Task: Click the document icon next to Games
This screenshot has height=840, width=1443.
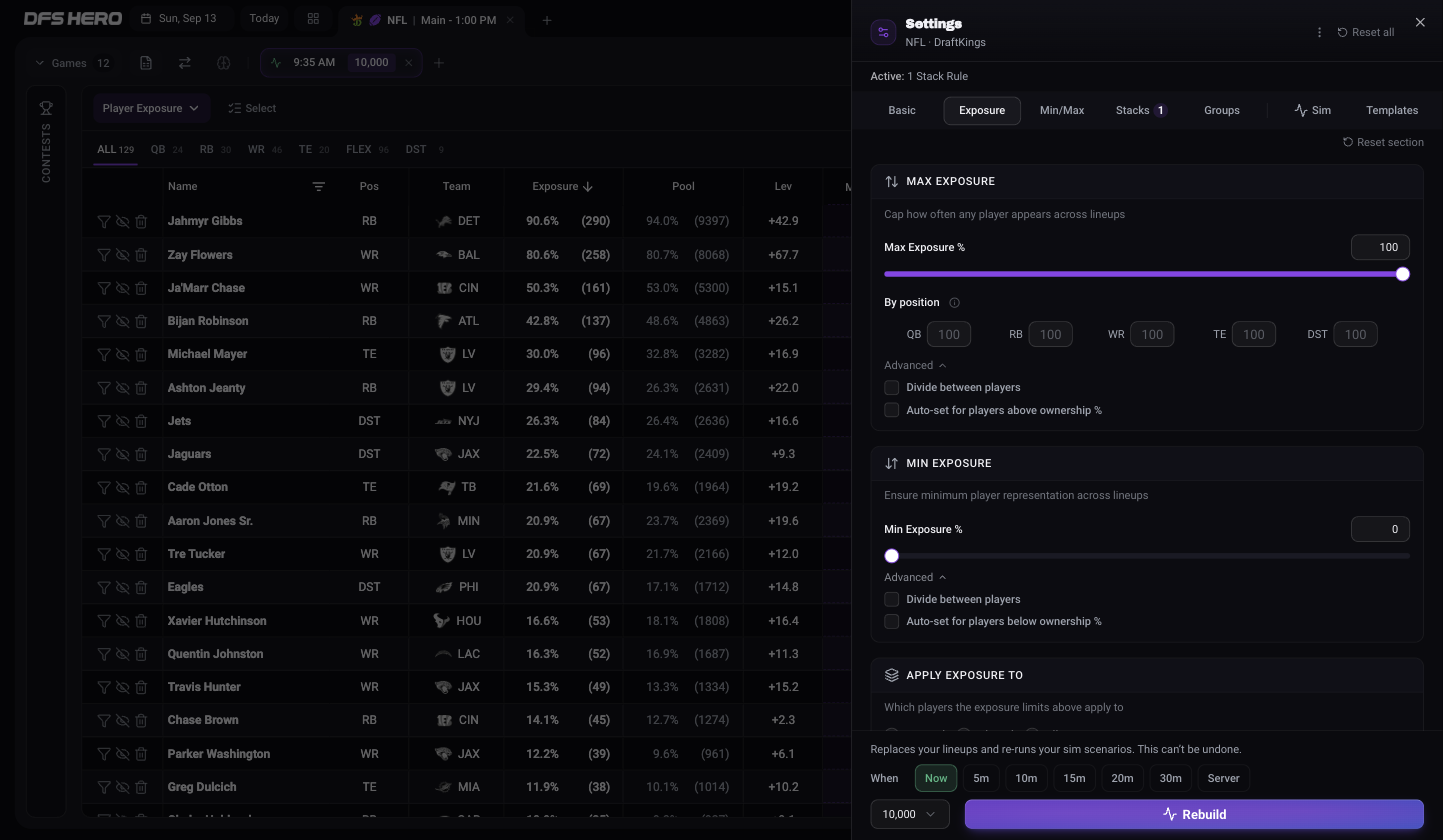Action: [146, 63]
